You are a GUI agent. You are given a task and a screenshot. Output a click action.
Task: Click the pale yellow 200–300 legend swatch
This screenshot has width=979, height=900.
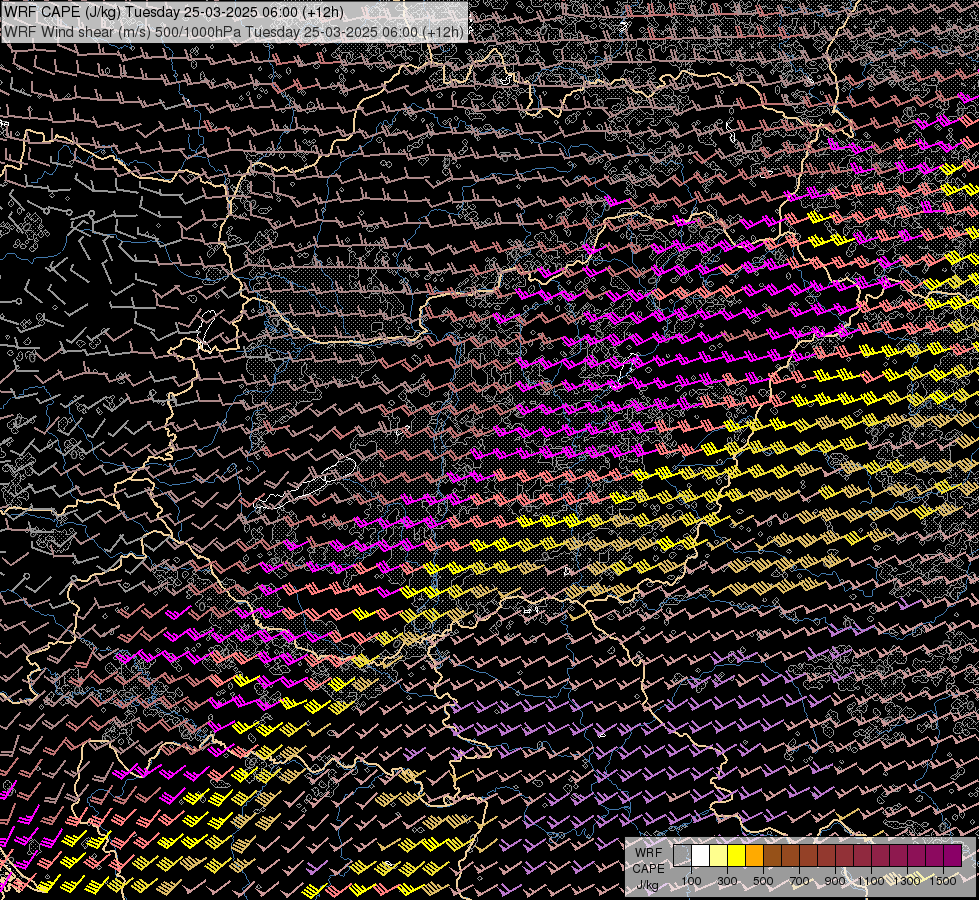click(x=719, y=856)
